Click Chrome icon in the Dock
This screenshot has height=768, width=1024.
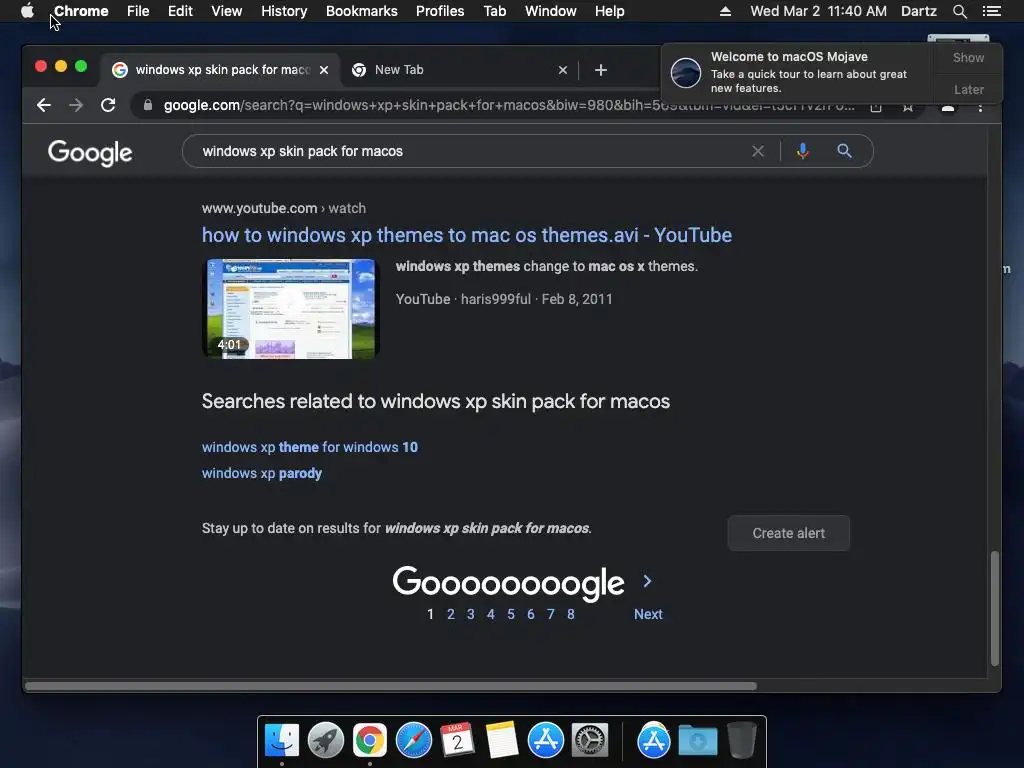(x=370, y=740)
